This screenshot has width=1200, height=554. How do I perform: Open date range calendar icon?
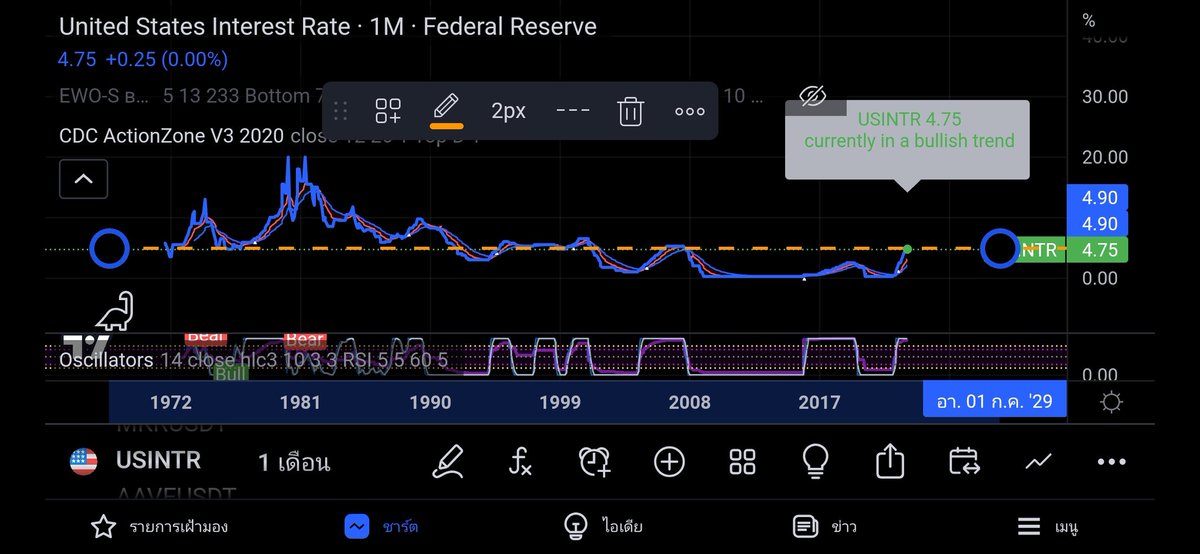pyautogui.click(x=964, y=461)
